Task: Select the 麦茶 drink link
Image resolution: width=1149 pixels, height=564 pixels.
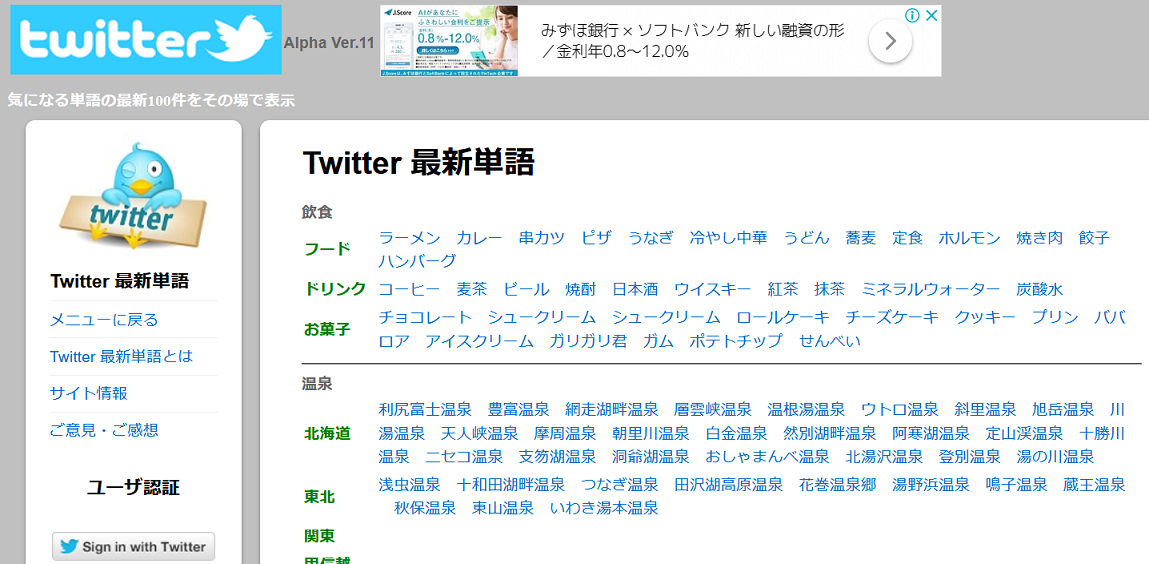Action: (x=472, y=289)
